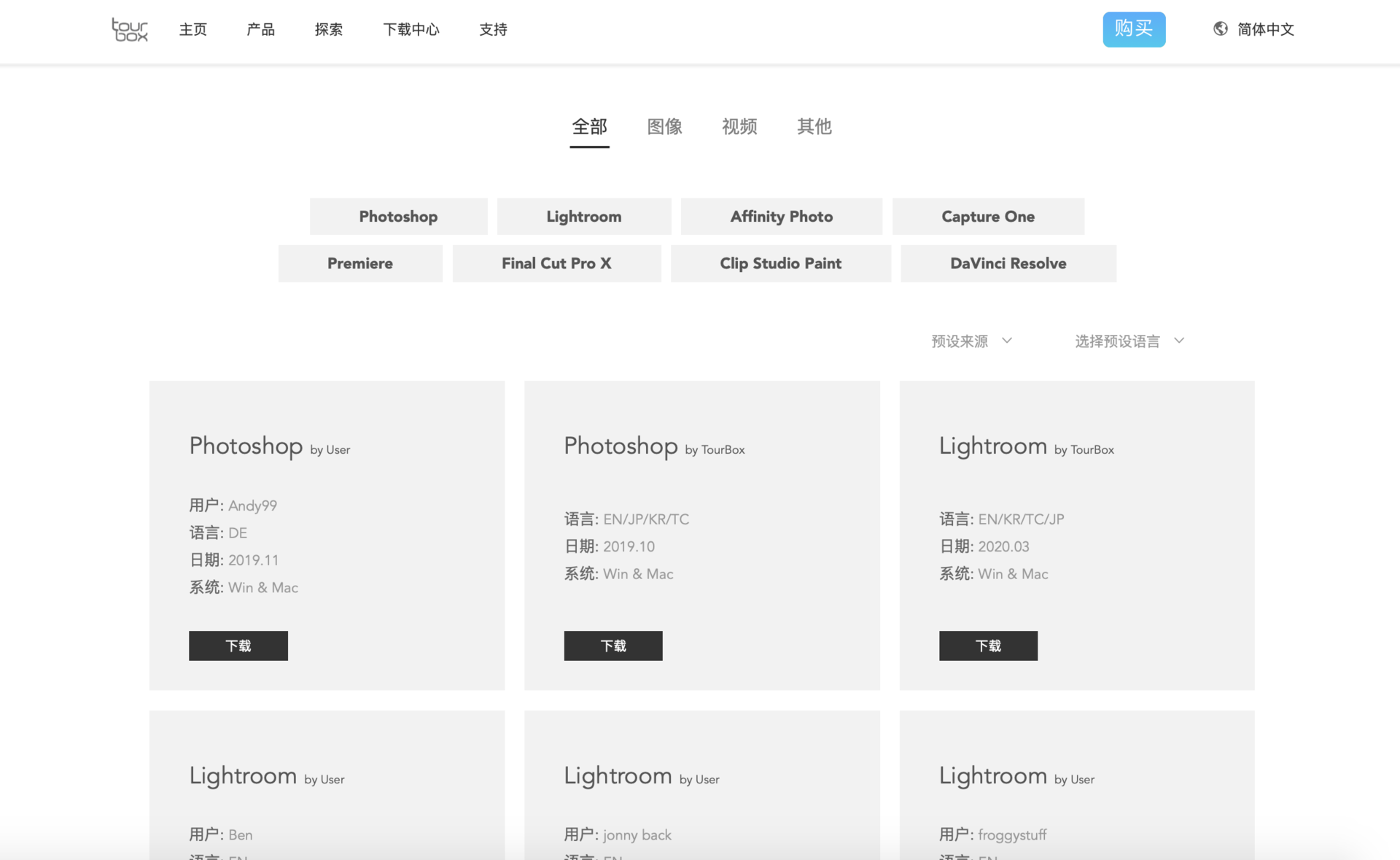Viewport: 1400px width, 860px height.
Task: Switch to the 视频 tab
Action: point(739,127)
